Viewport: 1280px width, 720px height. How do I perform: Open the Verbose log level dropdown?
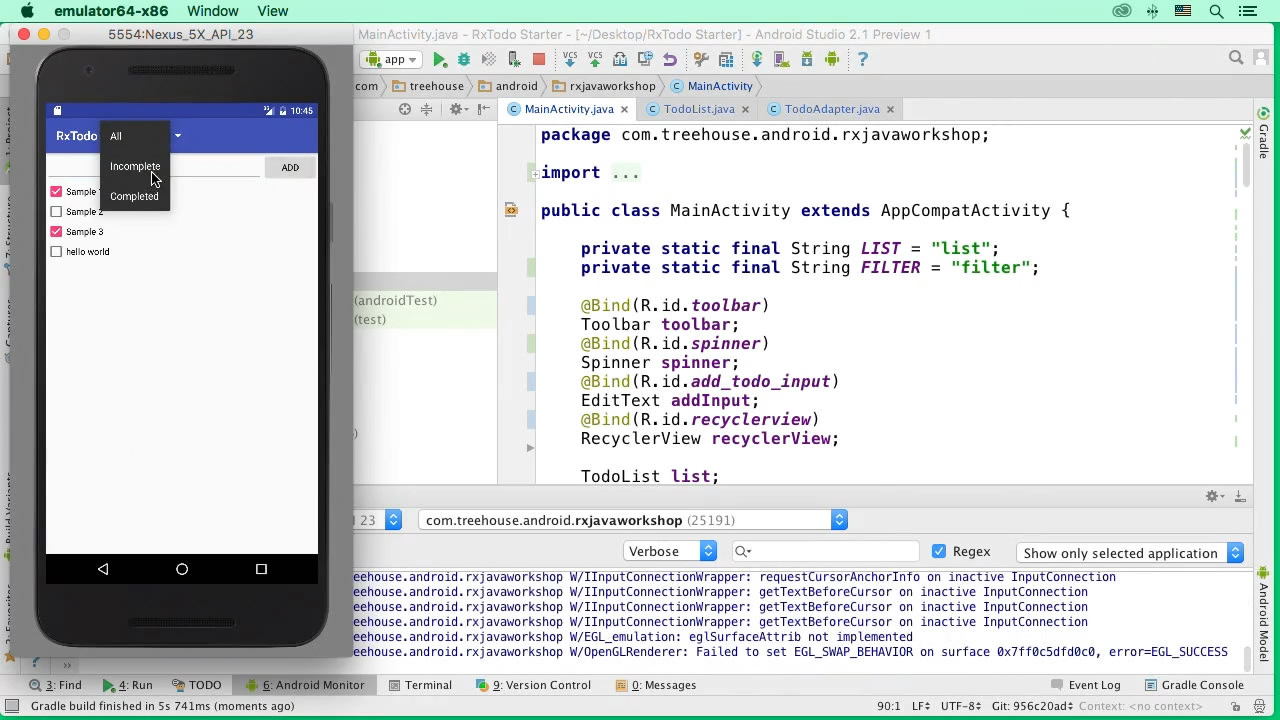pyautogui.click(x=670, y=551)
